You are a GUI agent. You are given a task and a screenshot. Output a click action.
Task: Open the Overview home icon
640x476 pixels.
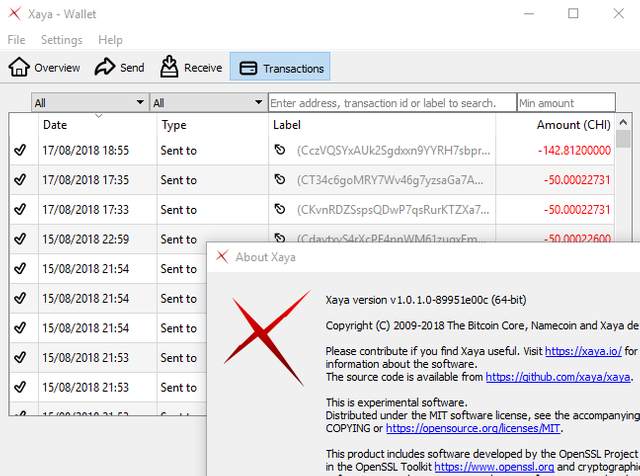(19, 67)
